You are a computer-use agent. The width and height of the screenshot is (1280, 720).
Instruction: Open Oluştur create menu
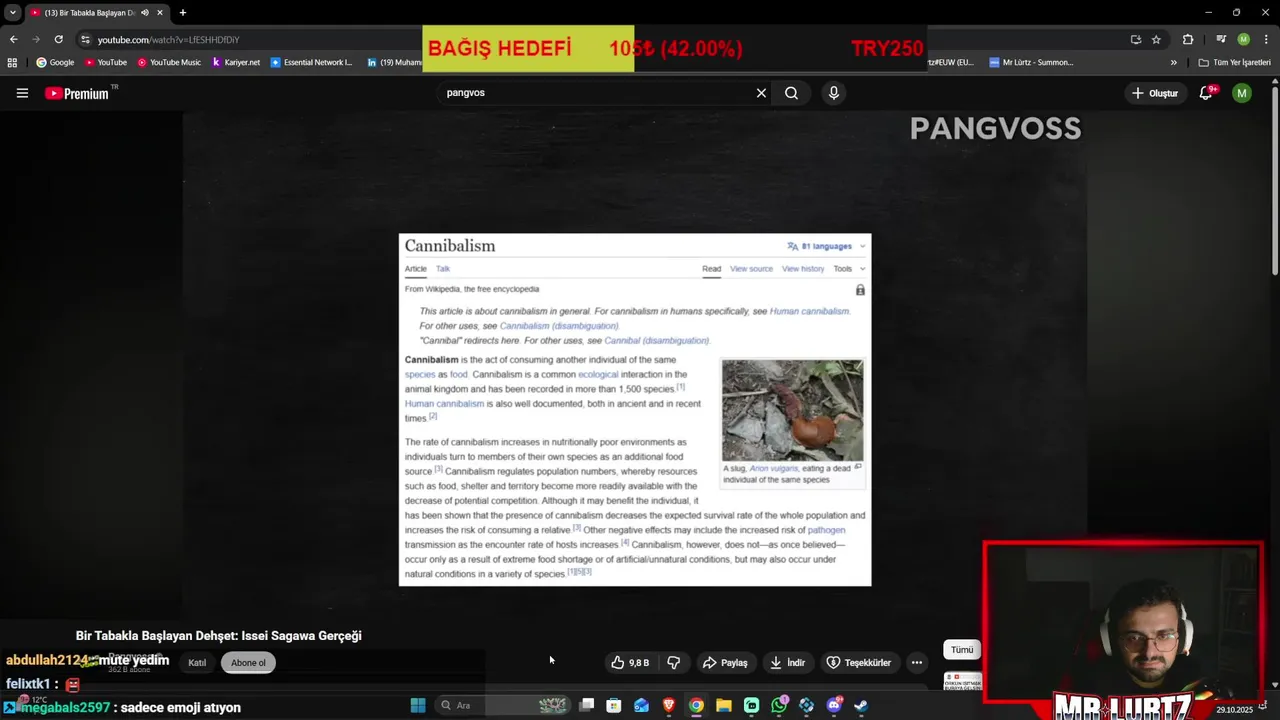click(x=1154, y=93)
